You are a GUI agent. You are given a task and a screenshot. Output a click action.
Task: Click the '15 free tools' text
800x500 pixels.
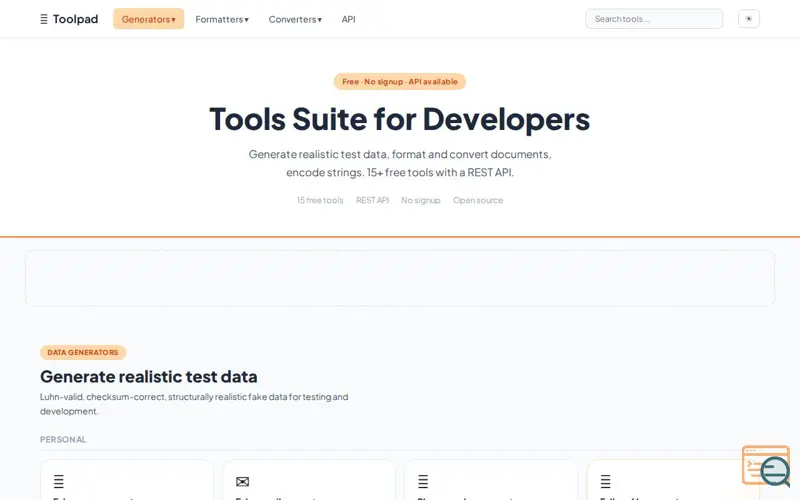pos(320,200)
